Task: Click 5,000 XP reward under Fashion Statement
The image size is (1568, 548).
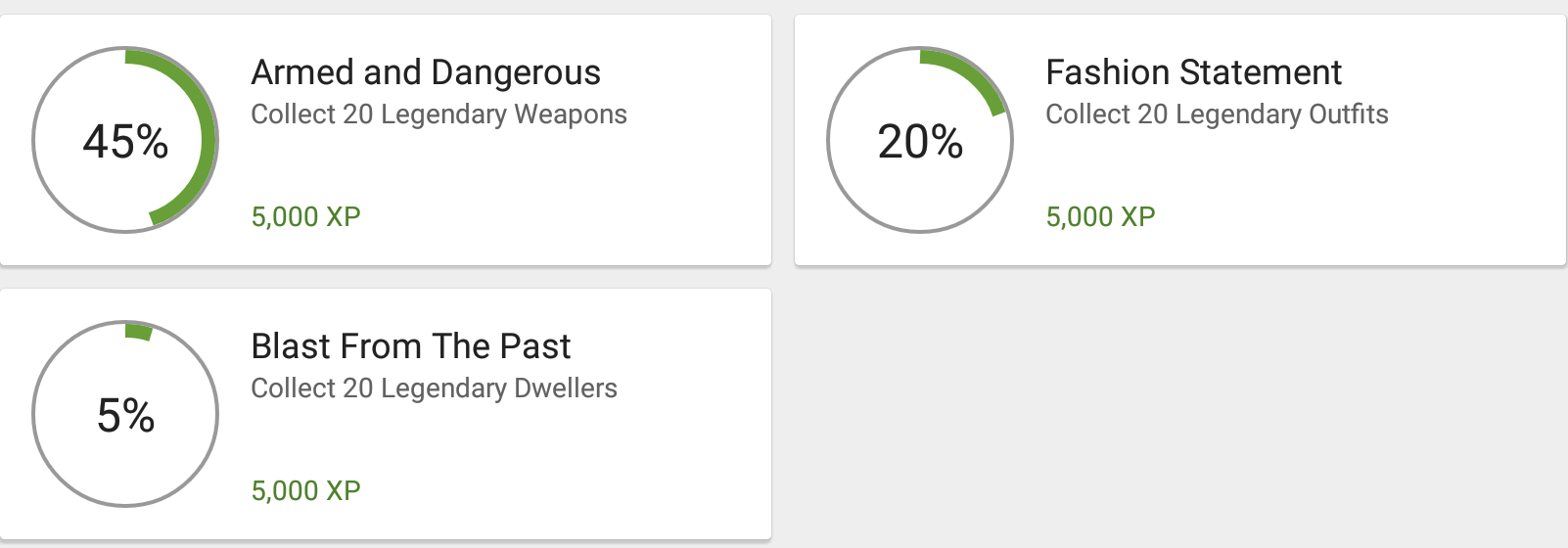Action: tap(1100, 216)
